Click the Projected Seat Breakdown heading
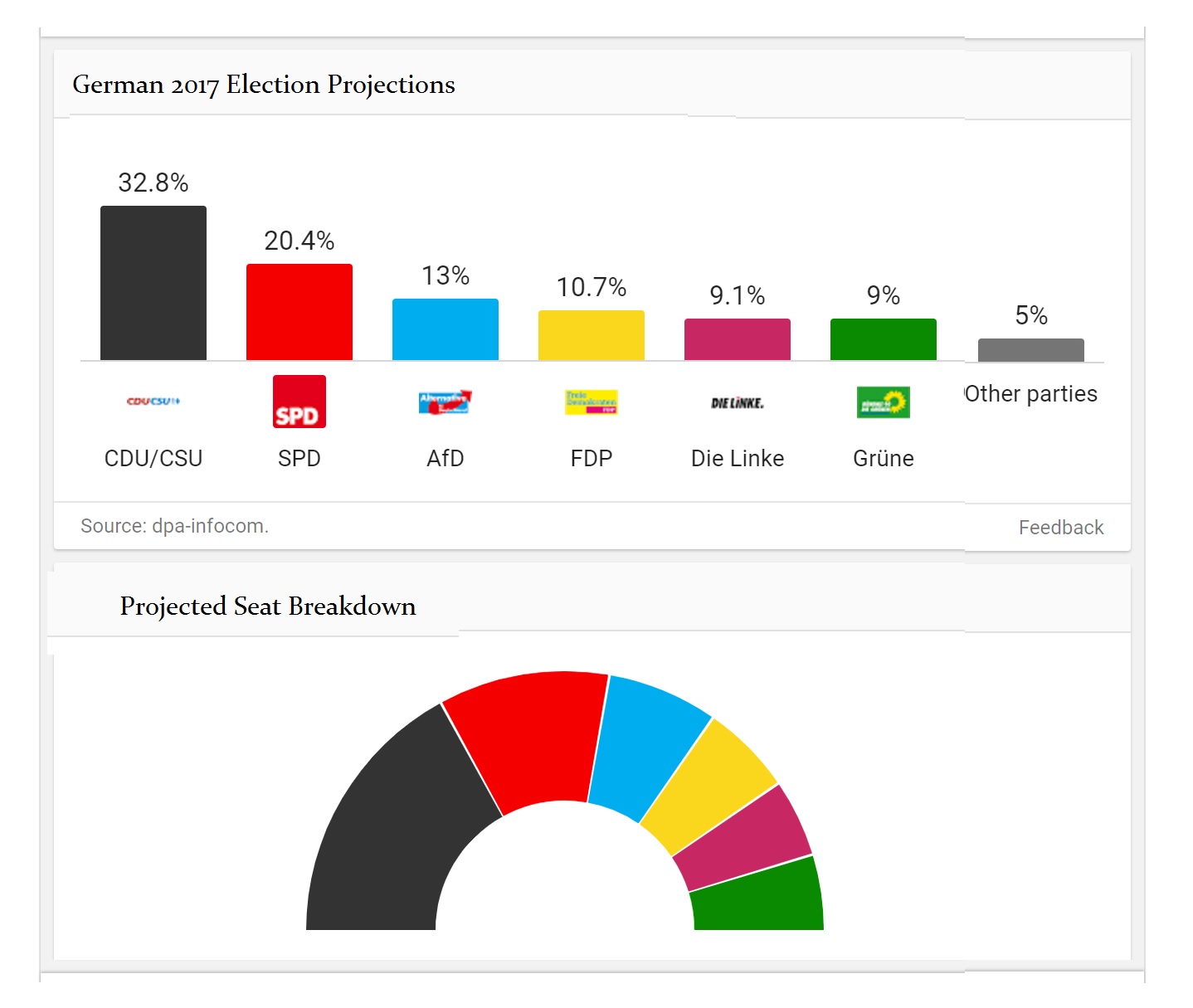1193x1008 pixels. click(x=268, y=606)
